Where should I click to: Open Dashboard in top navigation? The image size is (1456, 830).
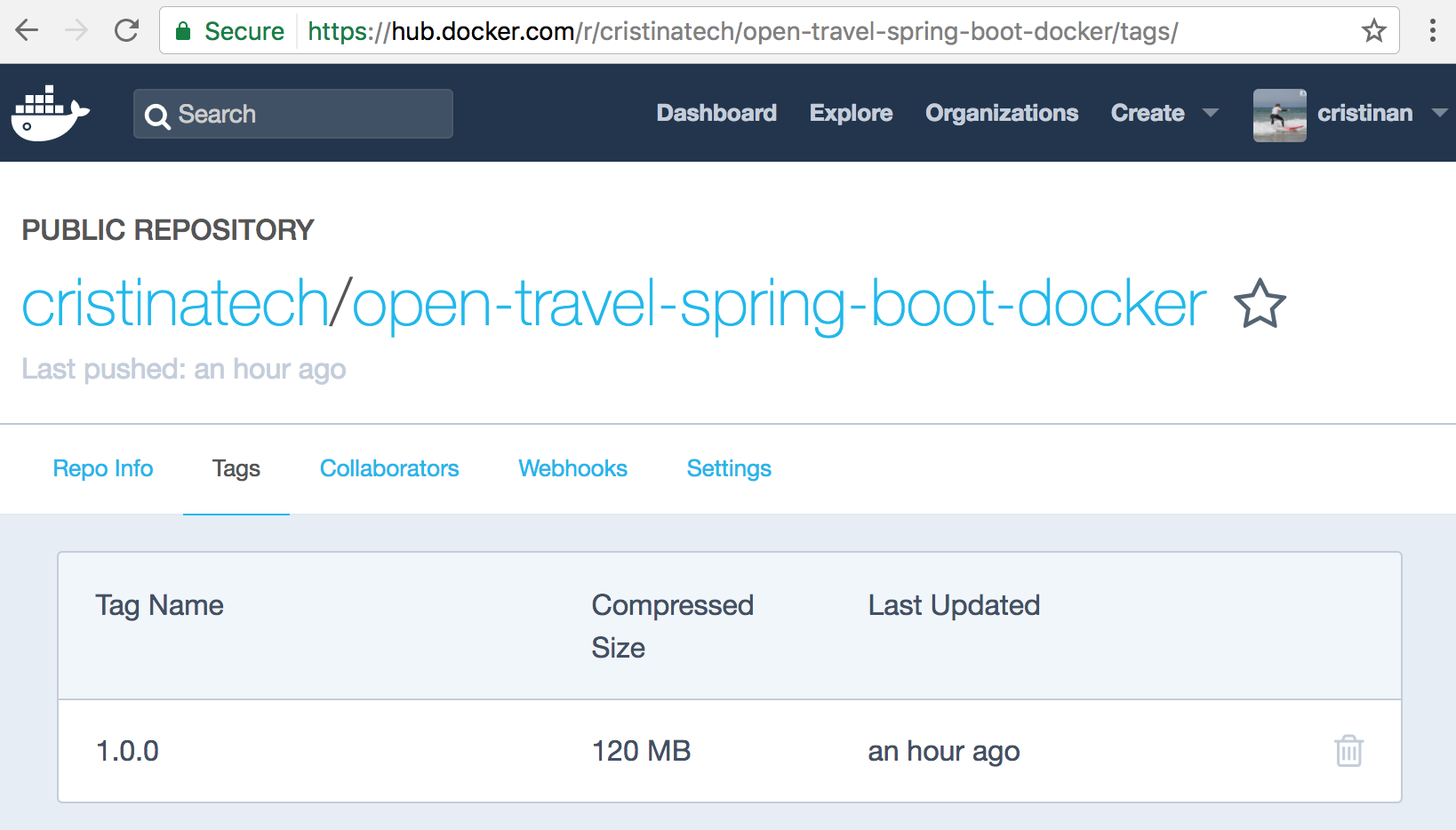tap(716, 113)
